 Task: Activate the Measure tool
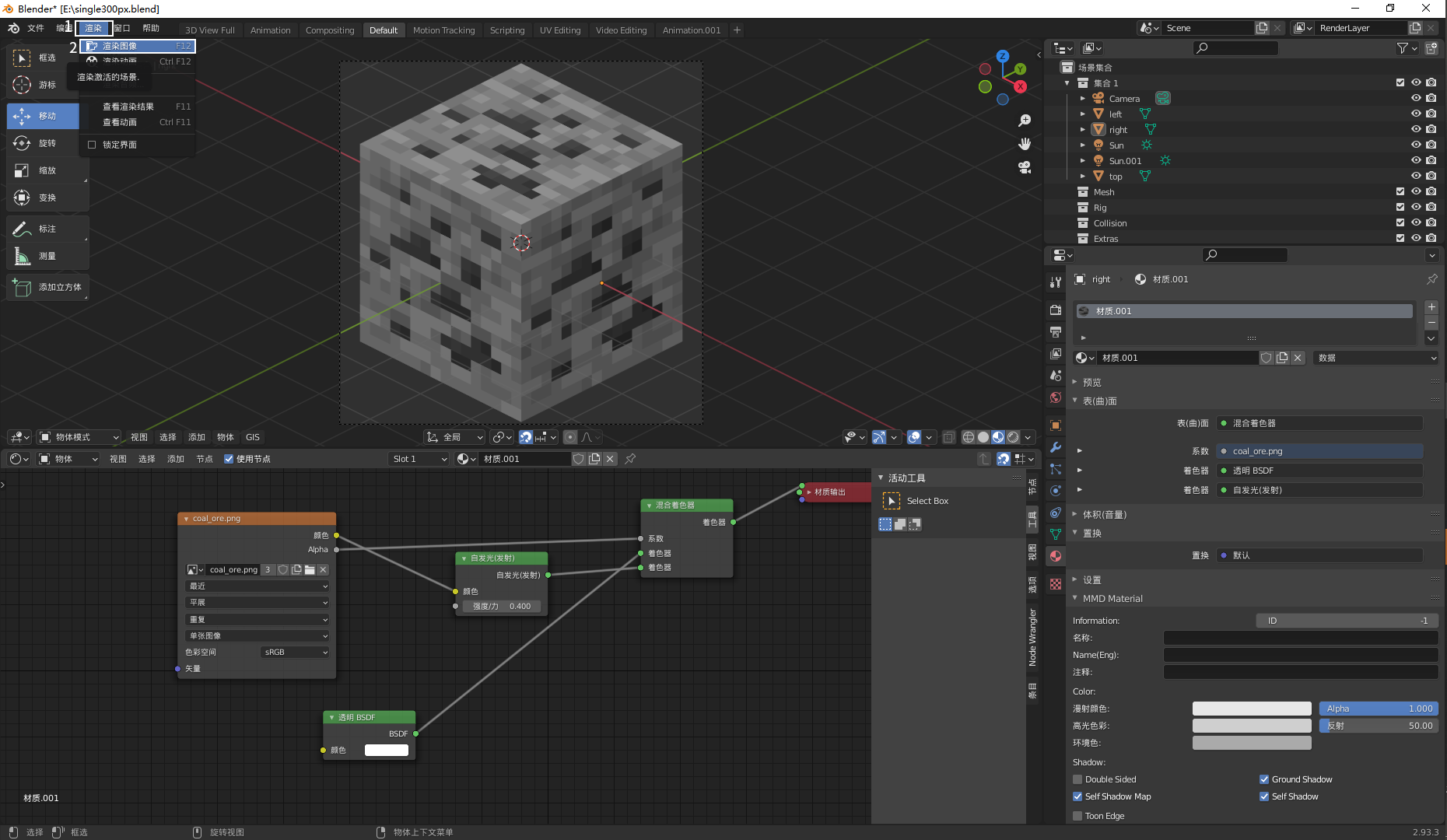pyautogui.click(x=46, y=256)
